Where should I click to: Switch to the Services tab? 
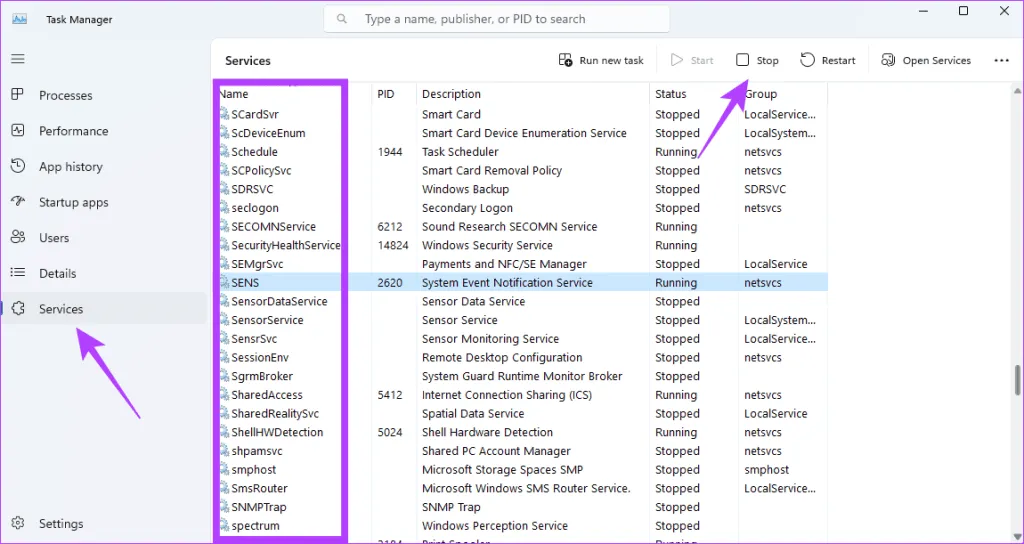[61, 309]
